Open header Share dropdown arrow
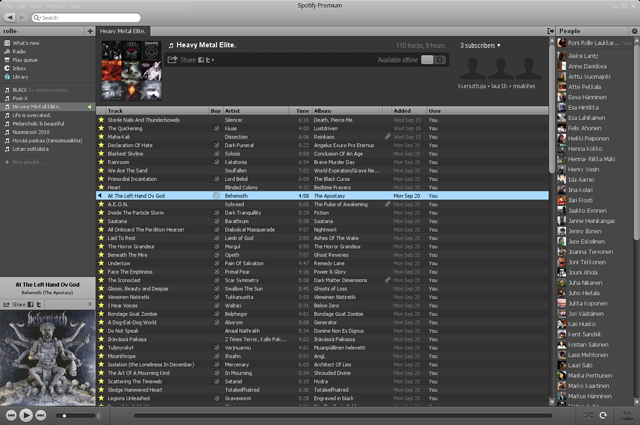 (x=213, y=60)
